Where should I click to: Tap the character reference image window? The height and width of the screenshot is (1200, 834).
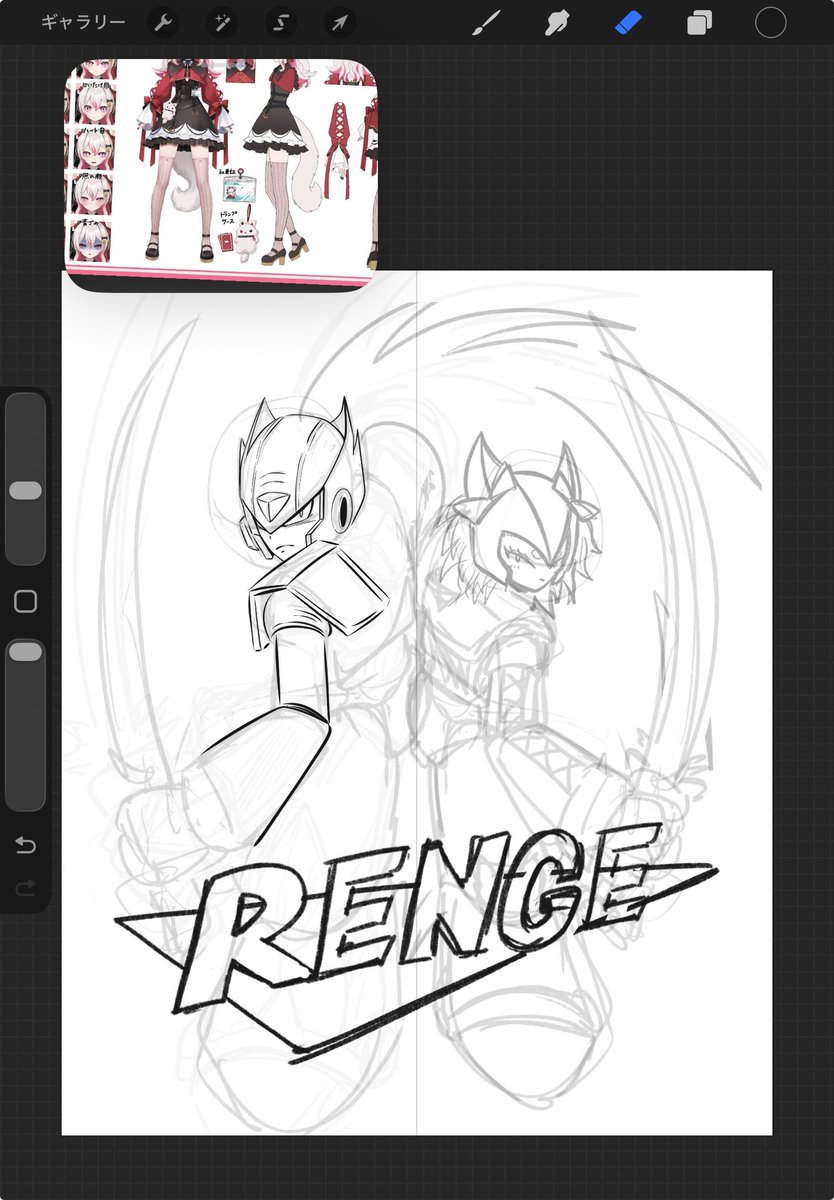(x=221, y=175)
